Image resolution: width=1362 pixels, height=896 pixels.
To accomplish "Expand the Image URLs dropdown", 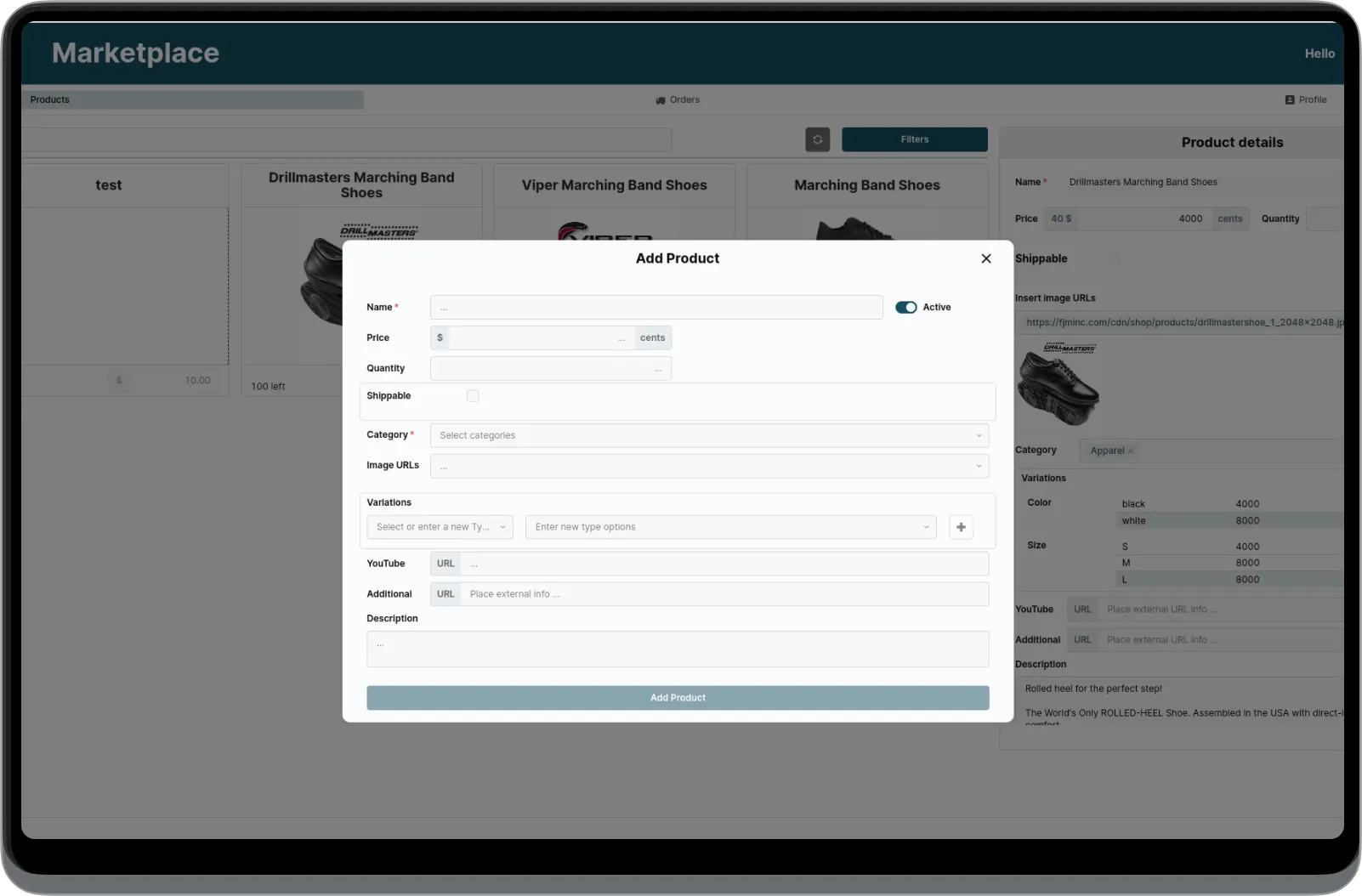I will click(x=709, y=466).
